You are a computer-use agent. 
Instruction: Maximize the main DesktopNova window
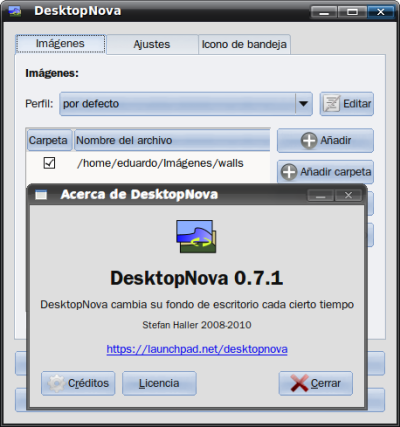(352, 12)
